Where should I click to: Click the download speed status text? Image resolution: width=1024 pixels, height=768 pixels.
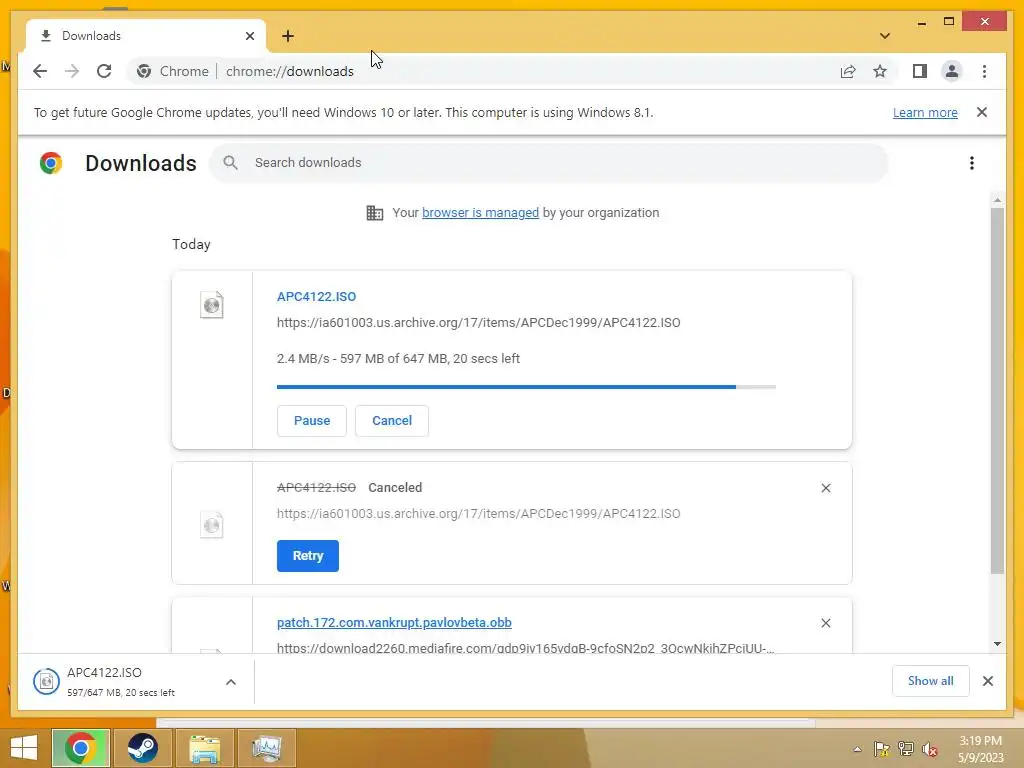(398, 359)
